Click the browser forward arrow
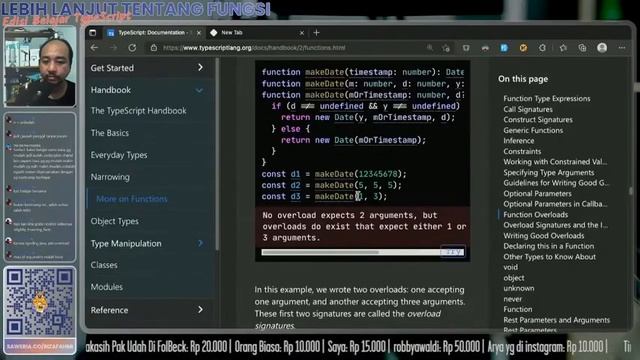This screenshot has height=360, width=640. 113,48
